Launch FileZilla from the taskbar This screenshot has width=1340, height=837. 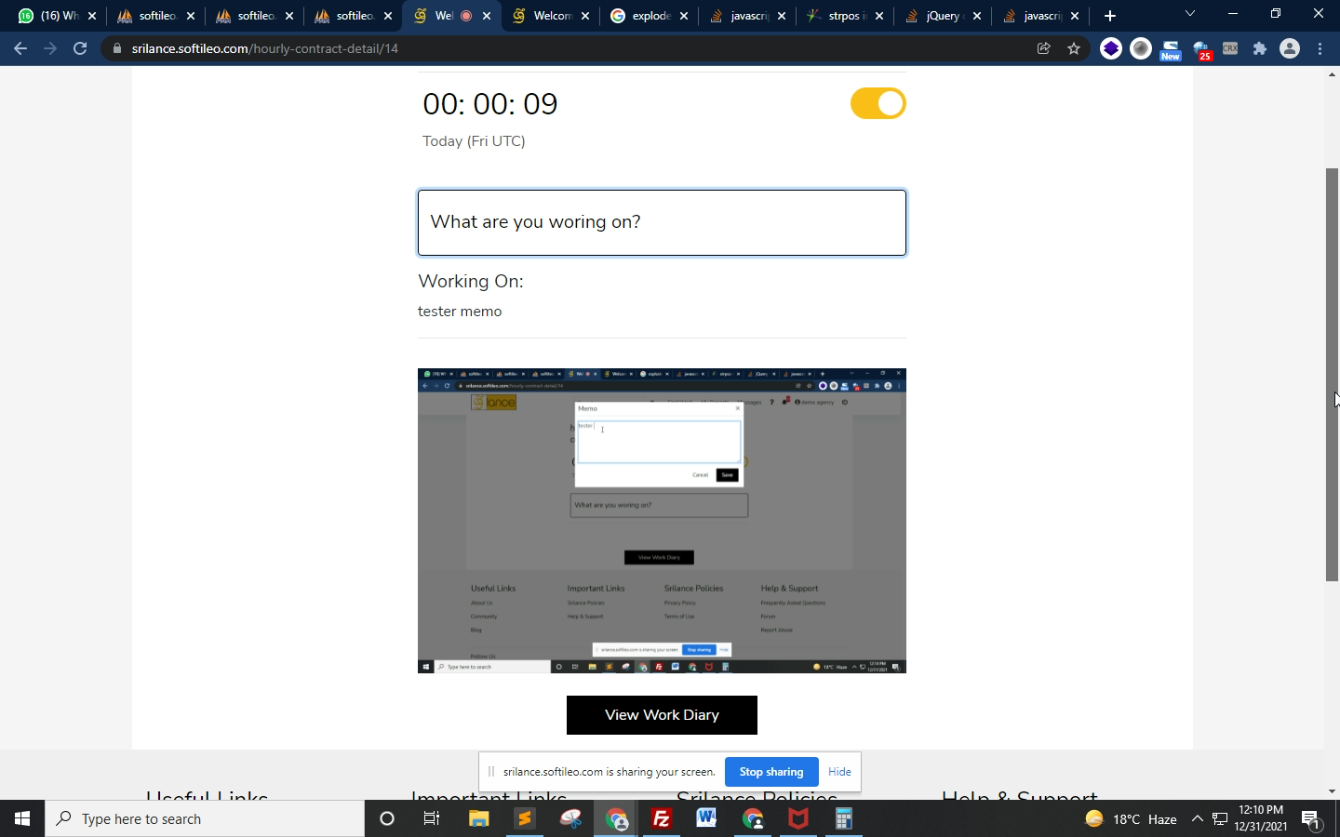click(661, 819)
